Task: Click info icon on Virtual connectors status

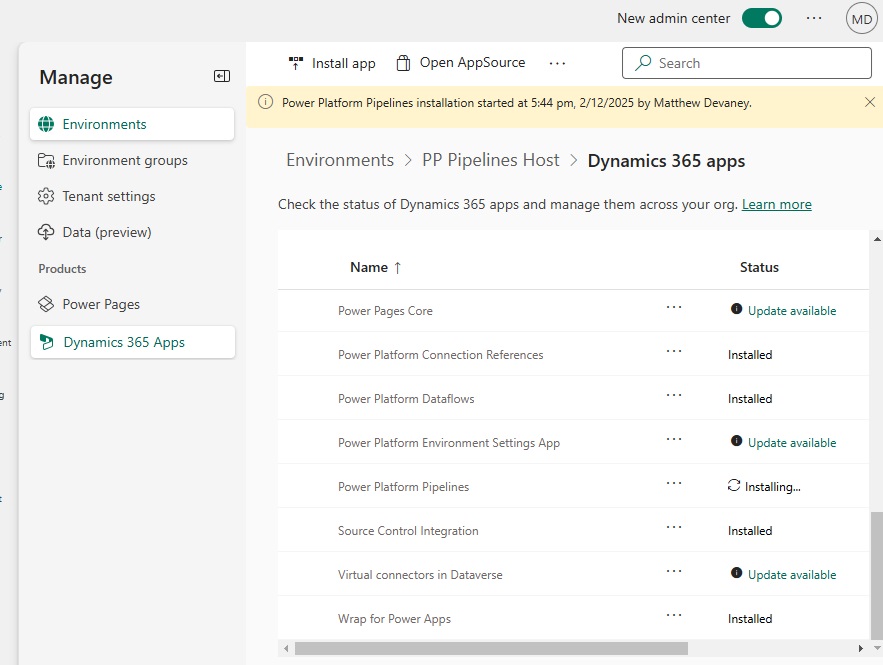Action: click(x=736, y=572)
